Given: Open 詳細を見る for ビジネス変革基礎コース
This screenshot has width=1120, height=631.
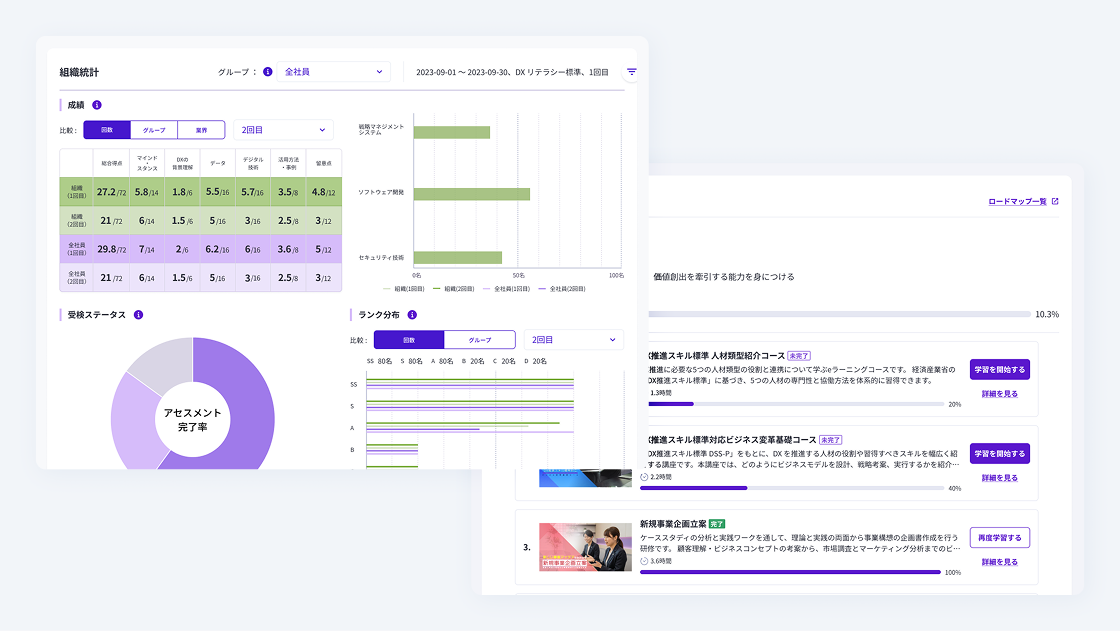Looking at the screenshot, I should pos(1000,478).
